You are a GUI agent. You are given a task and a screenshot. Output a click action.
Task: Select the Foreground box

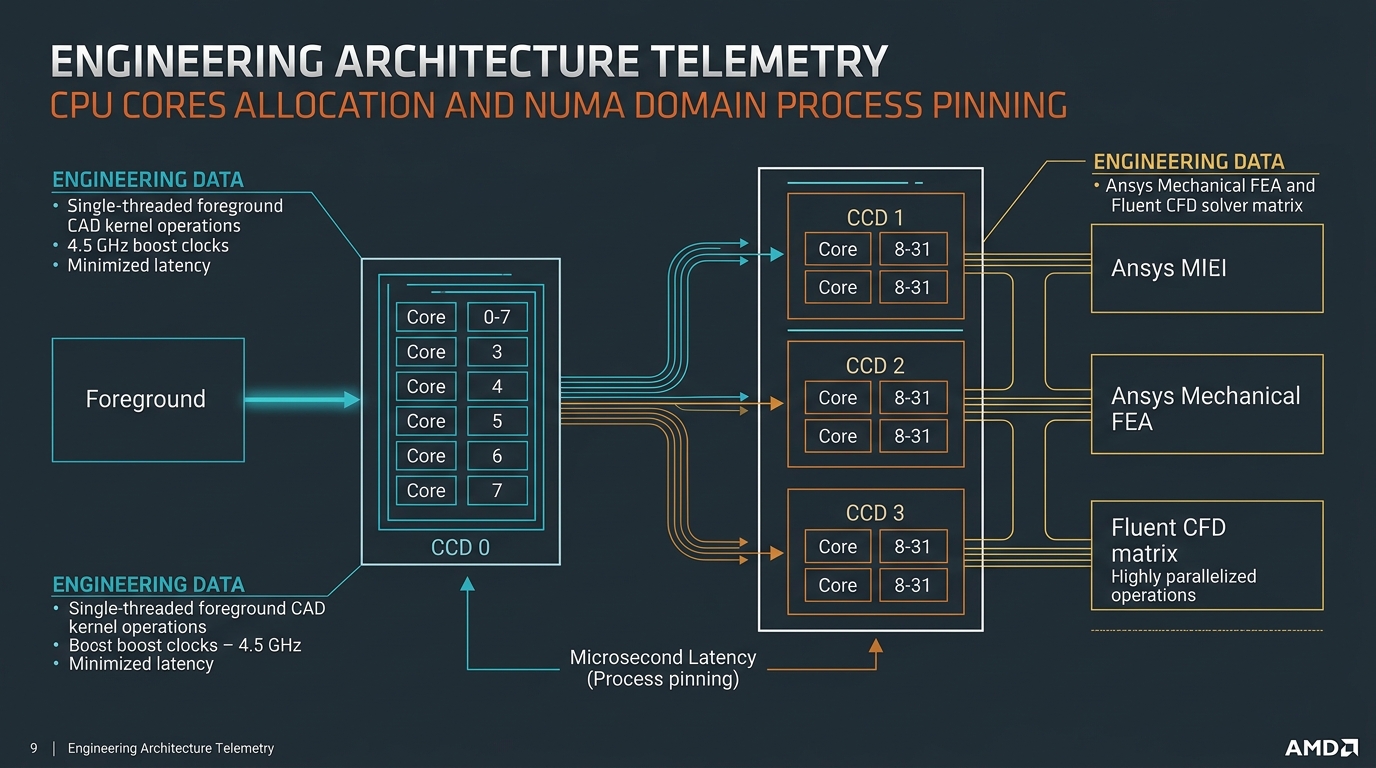148,399
